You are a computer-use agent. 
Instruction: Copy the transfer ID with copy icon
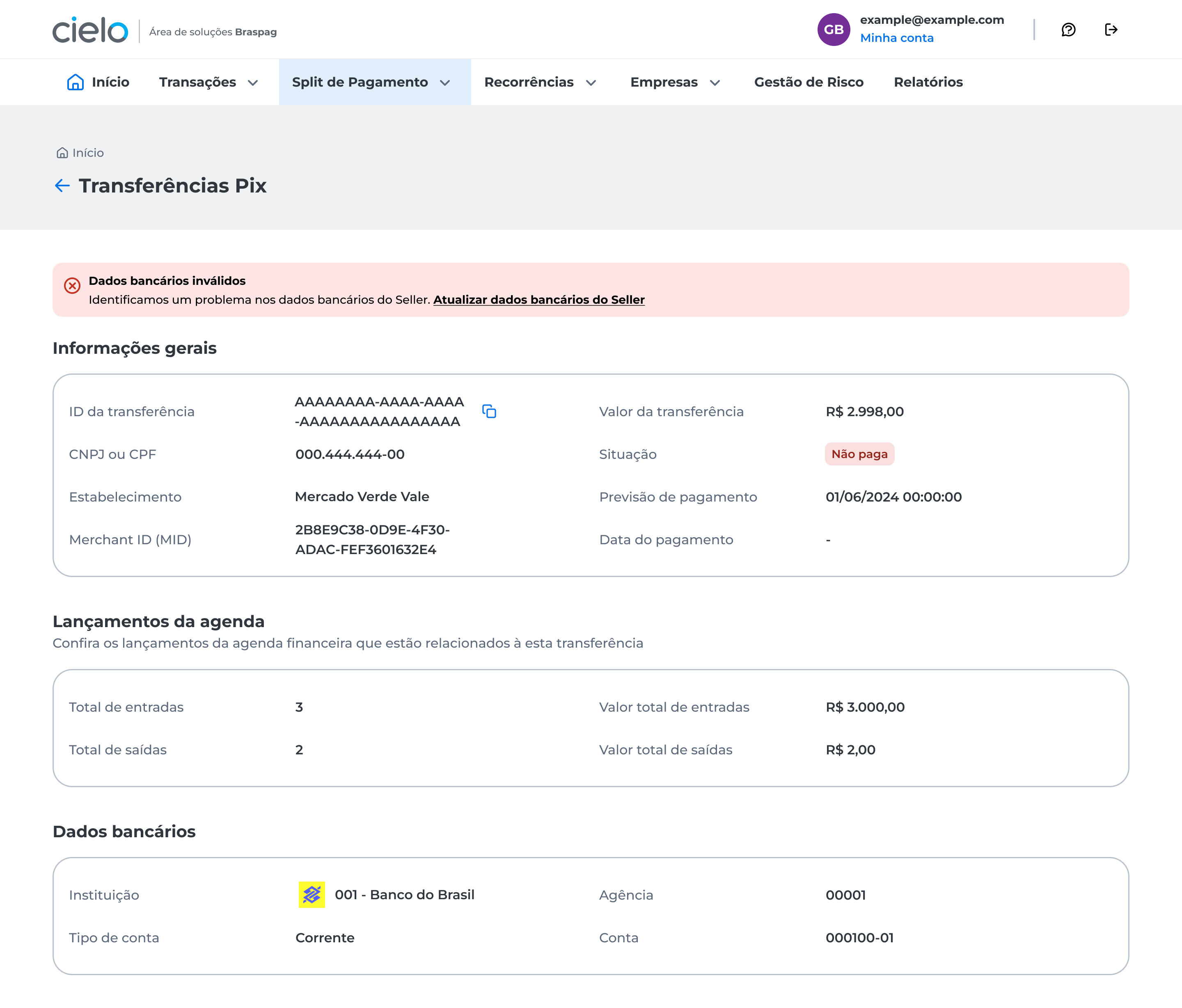pyautogui.click(x=489, y=411)
